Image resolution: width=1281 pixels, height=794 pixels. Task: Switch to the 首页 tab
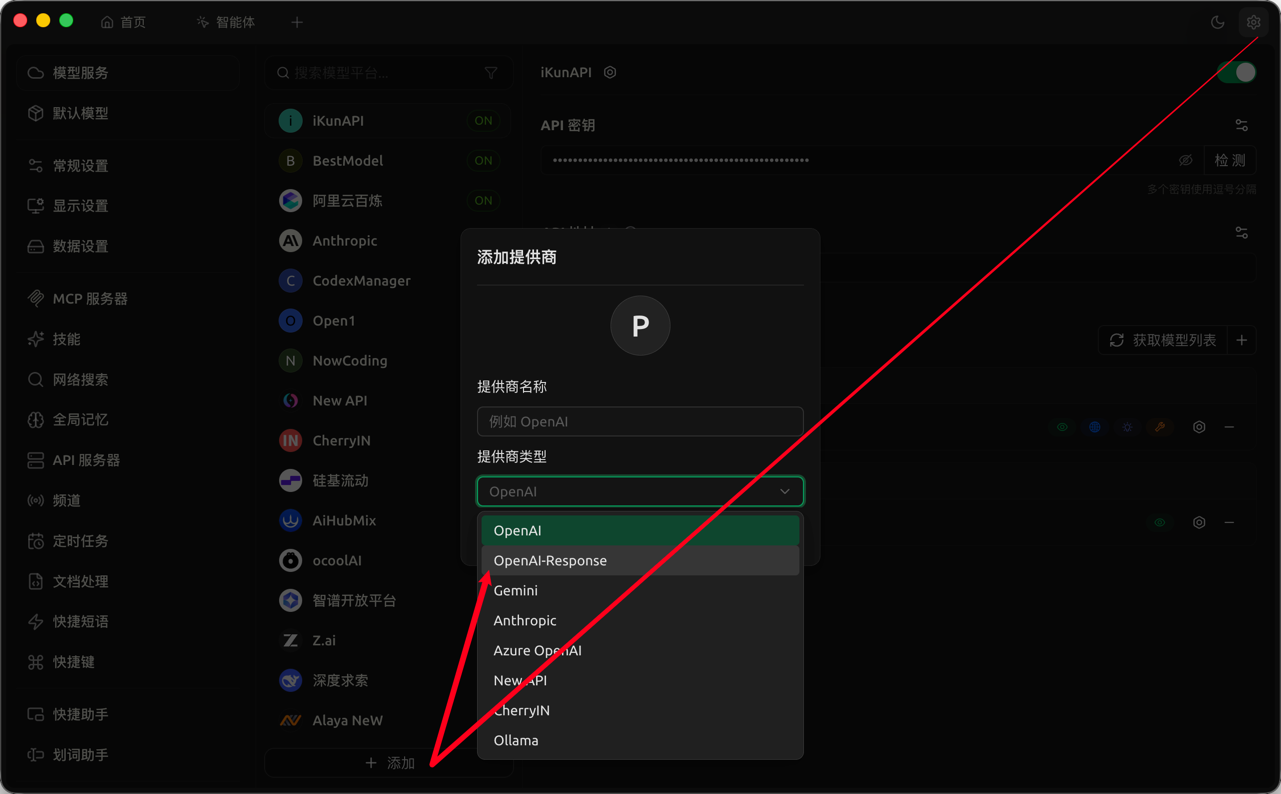pos(124,22)
